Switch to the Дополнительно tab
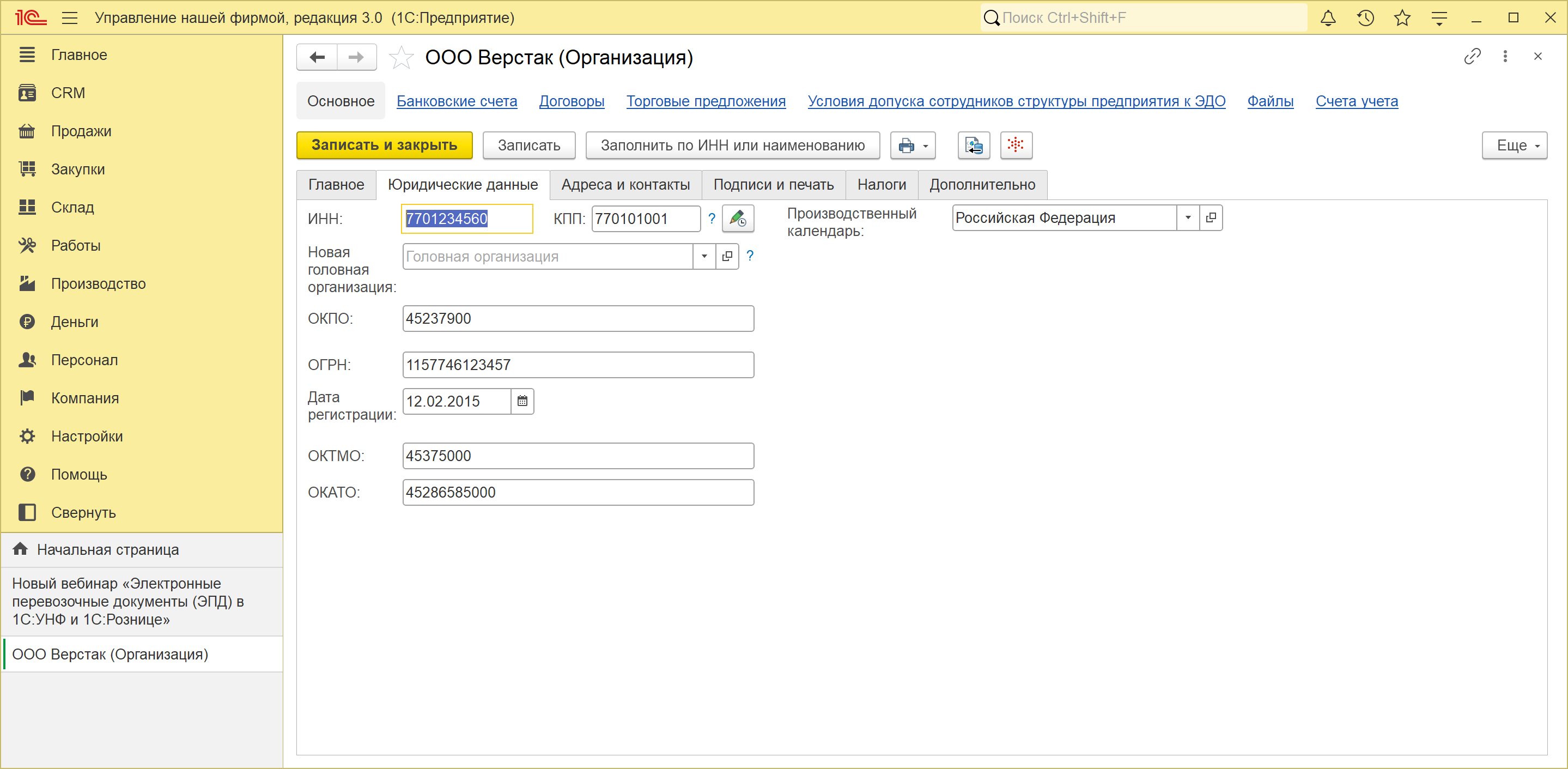This screenshot has width=1568, height=769. tap(982, 185)
